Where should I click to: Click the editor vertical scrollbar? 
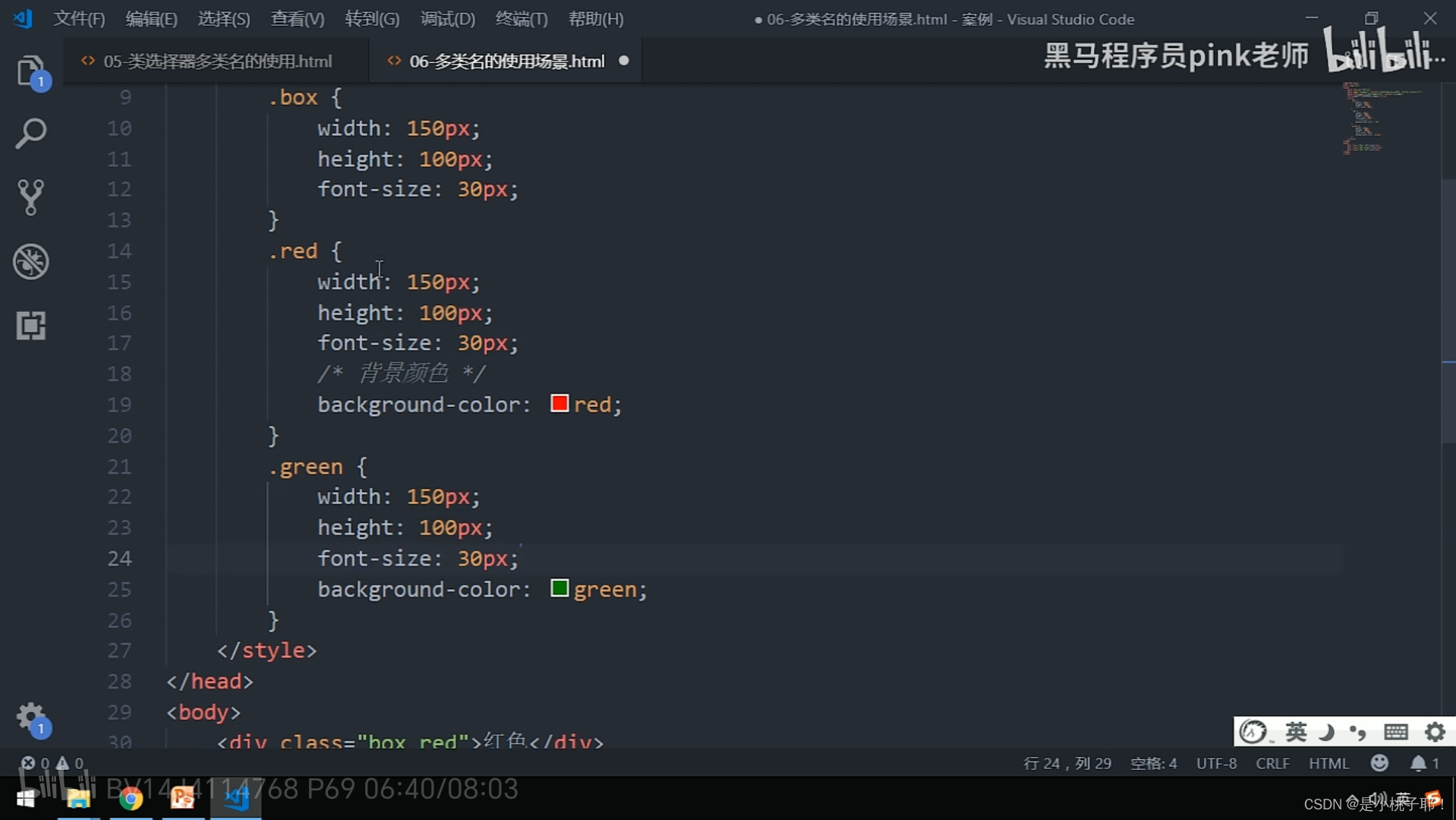(1448, 311)
